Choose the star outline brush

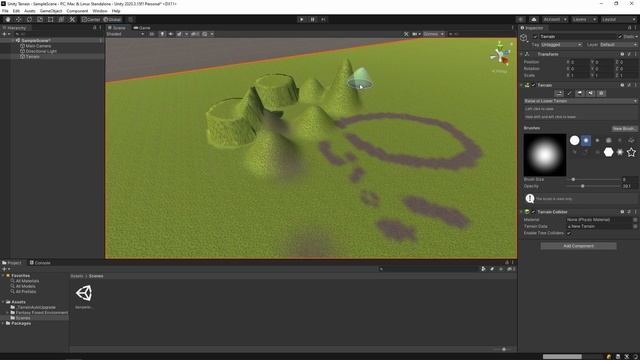pos(631,152)
